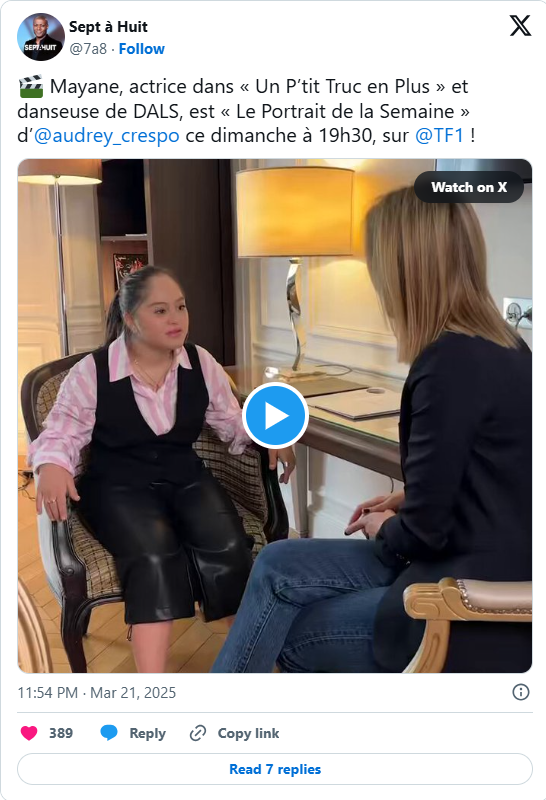The width and height of the screenshot is (546, 800).
Task: Click the Watch on X button
Action: (x=469, y=187)
